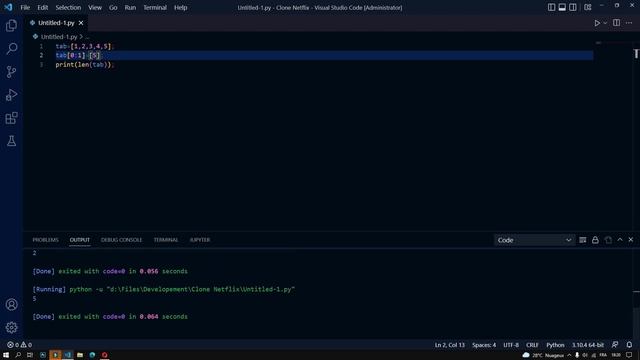The width and height of the screenshot is (640, 360).
Task: Switch to the JUPYTER panel tab
Action: click(x=200, y=240)
